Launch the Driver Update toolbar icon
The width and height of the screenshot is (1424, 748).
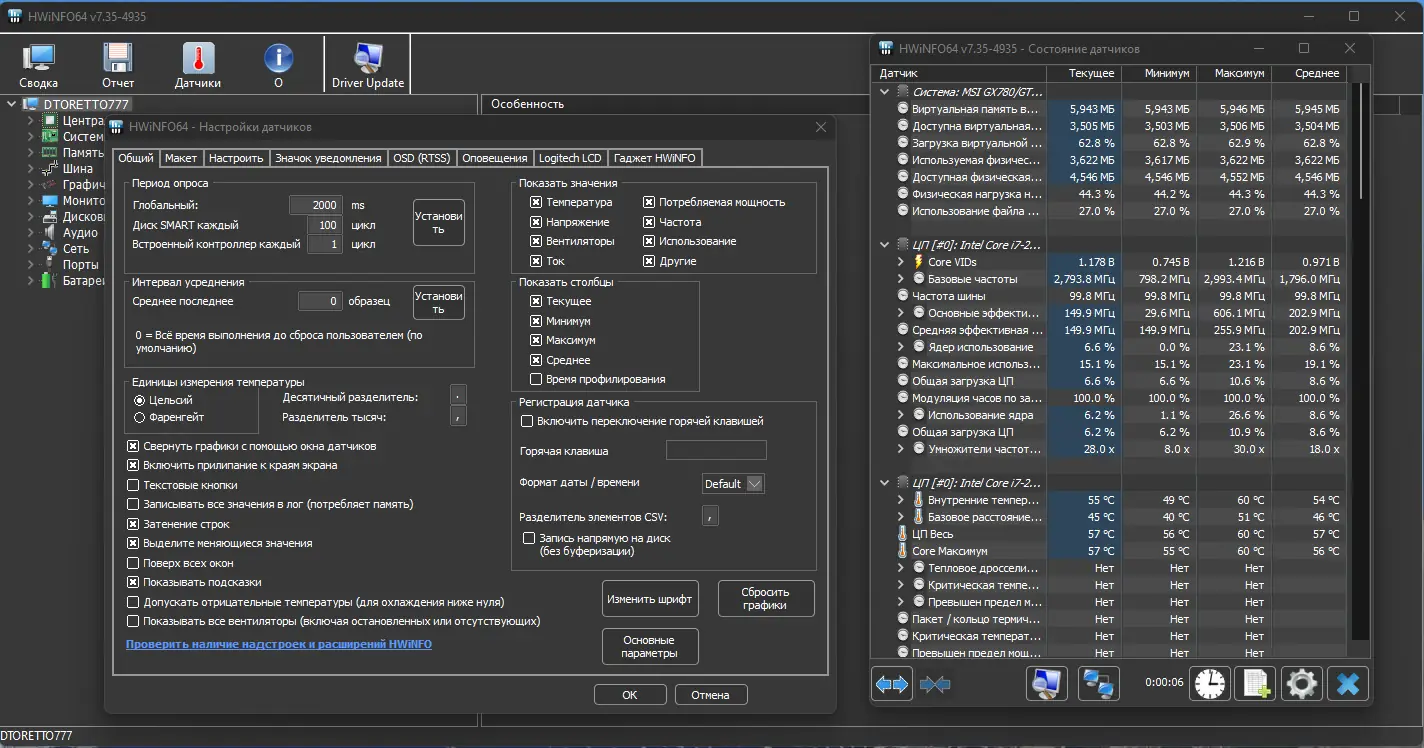[x=368, y=59]
